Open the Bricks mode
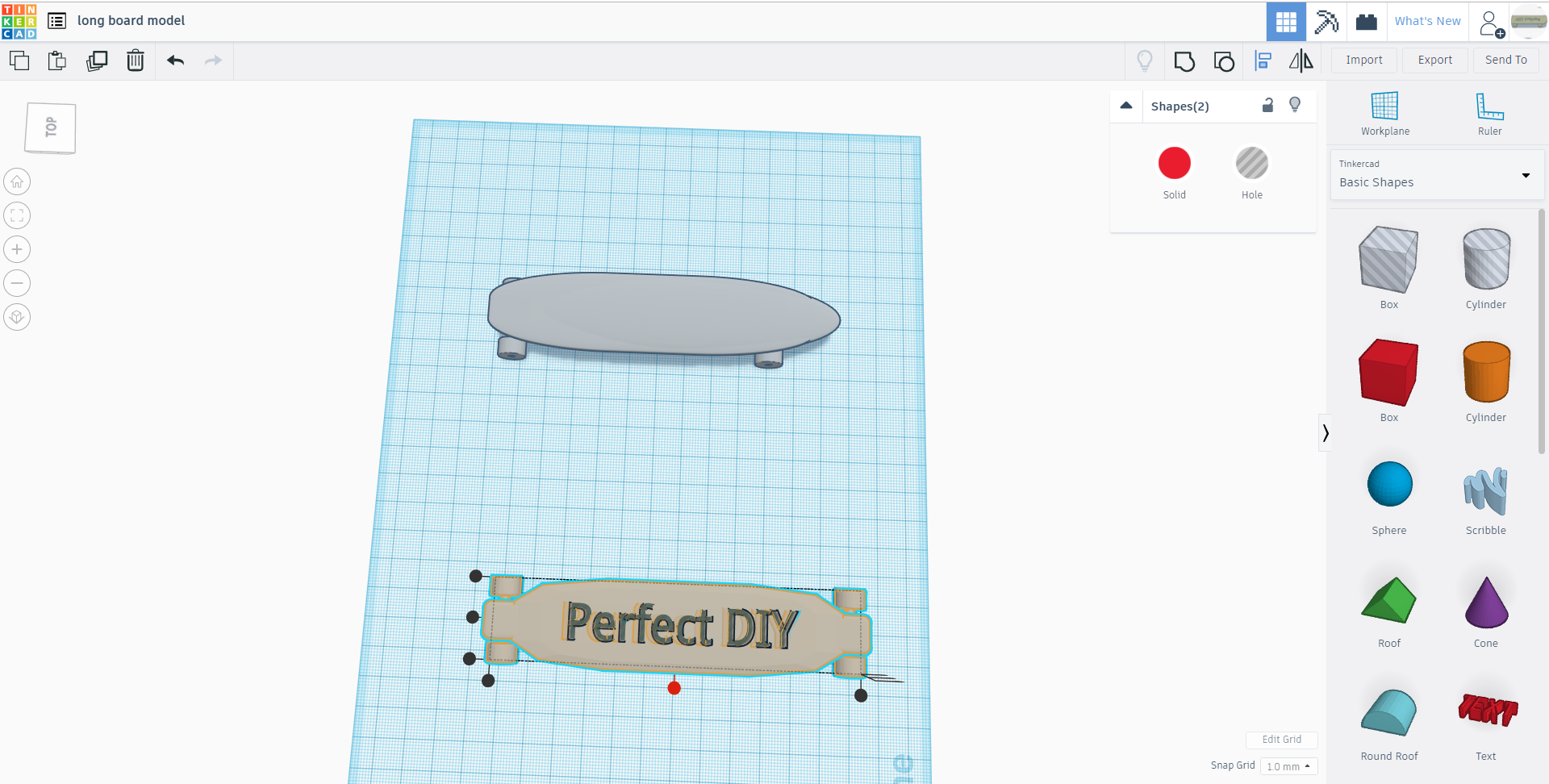The height and width of the screenshot is (784, 1549). 1367,22
